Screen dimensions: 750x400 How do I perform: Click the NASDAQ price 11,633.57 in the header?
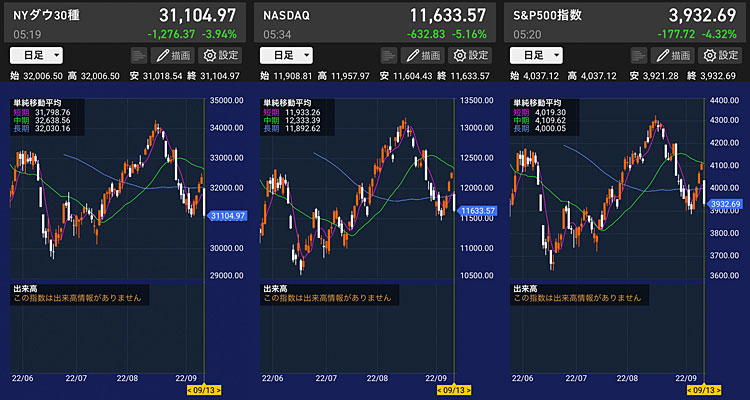pyautogui.click(x=448, y=15)
